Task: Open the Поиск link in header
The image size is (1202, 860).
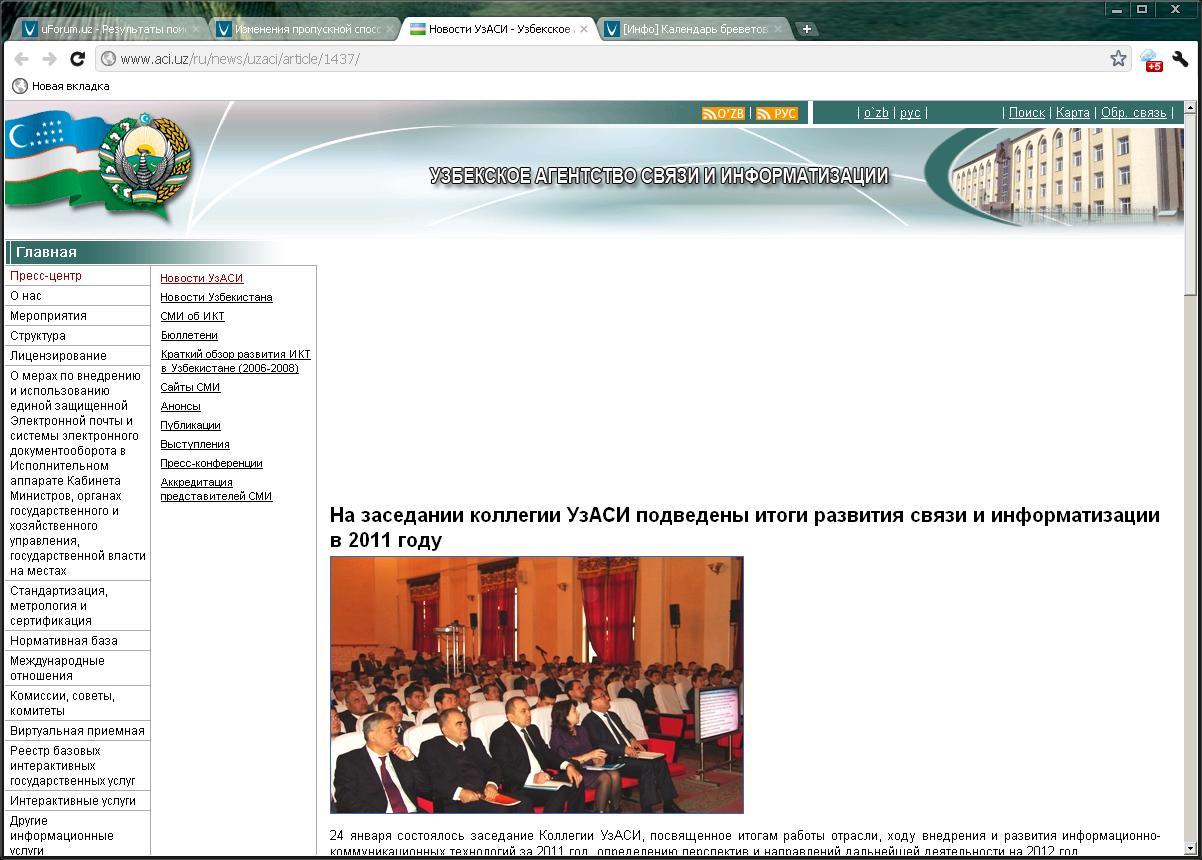Action: (x=1026, y=113)
